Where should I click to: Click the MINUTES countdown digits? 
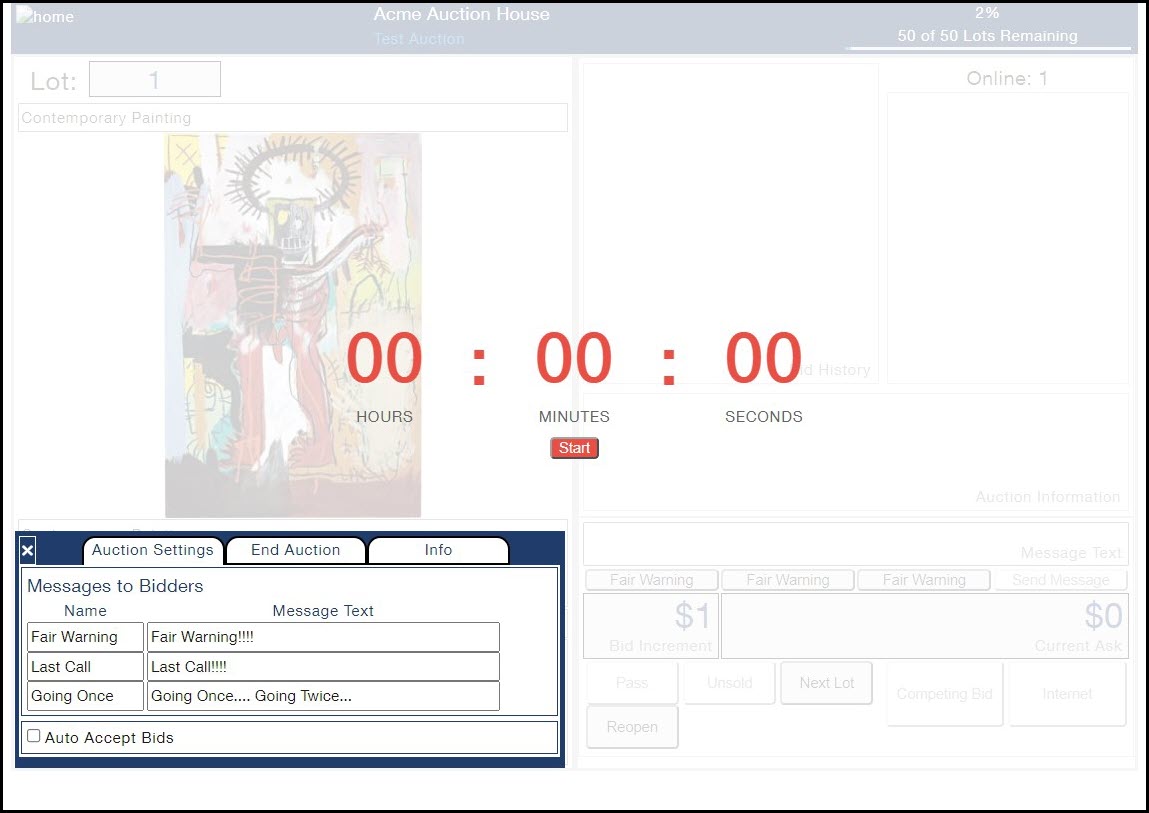574,358
